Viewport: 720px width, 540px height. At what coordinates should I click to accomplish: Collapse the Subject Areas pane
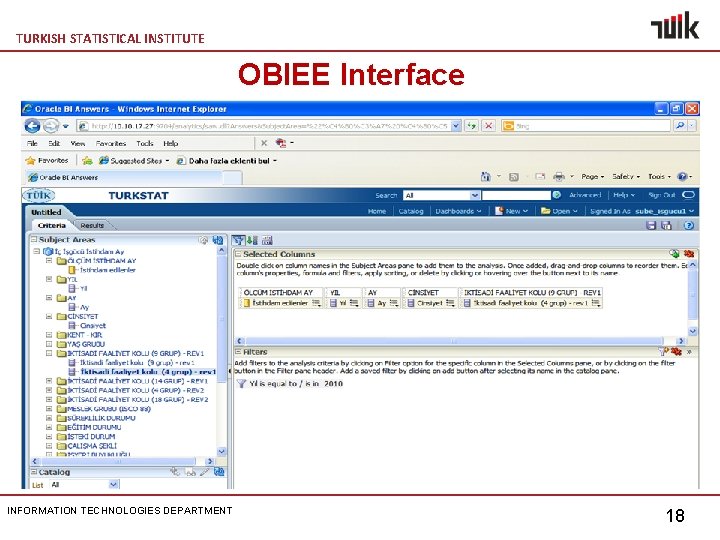pyautogui.click(x=34, y=240)
